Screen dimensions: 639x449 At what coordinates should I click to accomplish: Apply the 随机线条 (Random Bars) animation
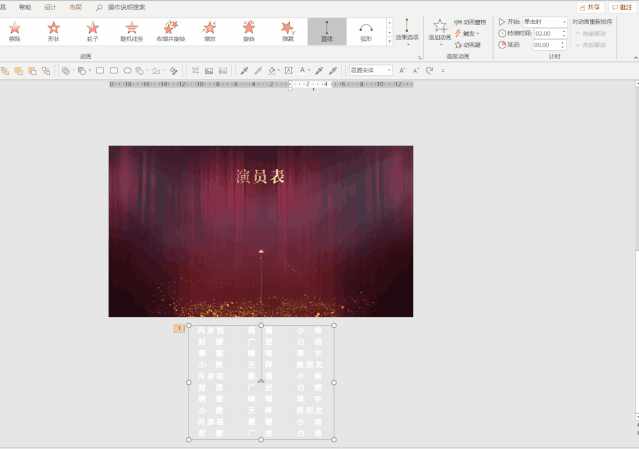131,31
